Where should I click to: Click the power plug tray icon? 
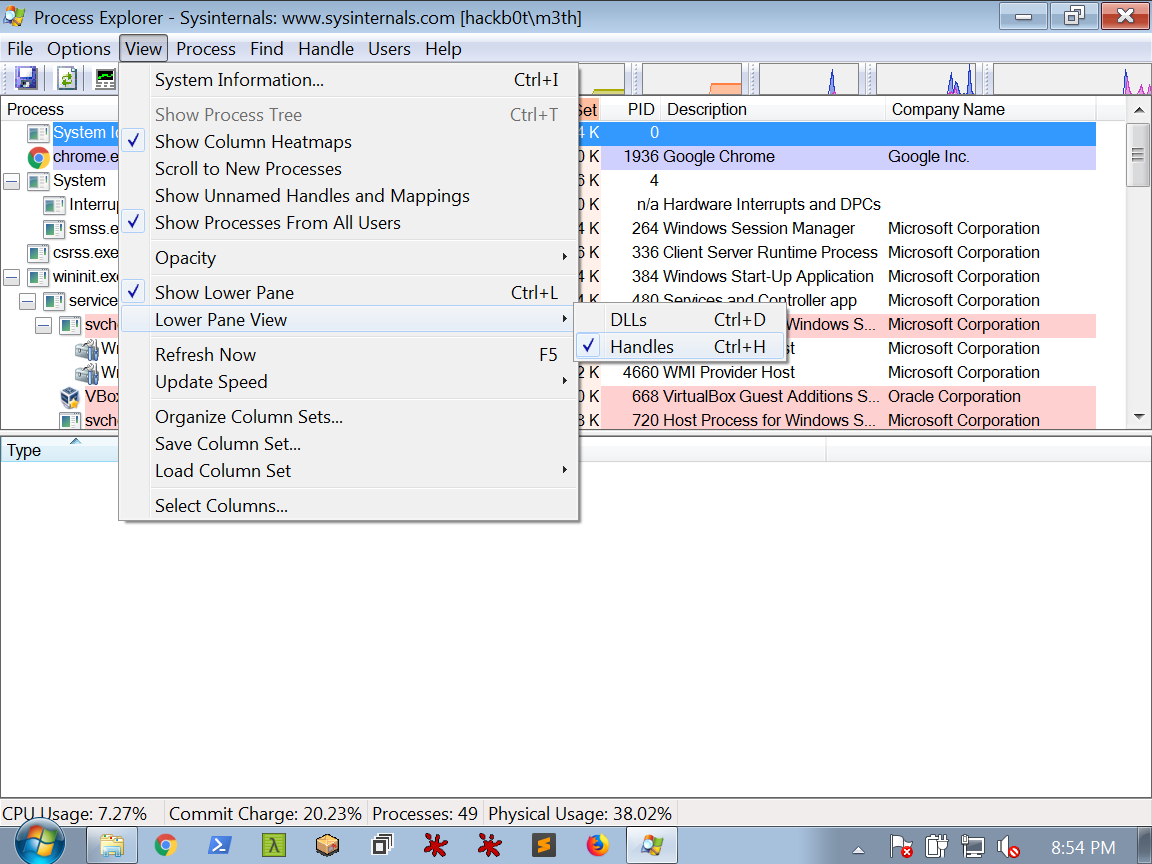pyautogui.click(x=937, y=847)
